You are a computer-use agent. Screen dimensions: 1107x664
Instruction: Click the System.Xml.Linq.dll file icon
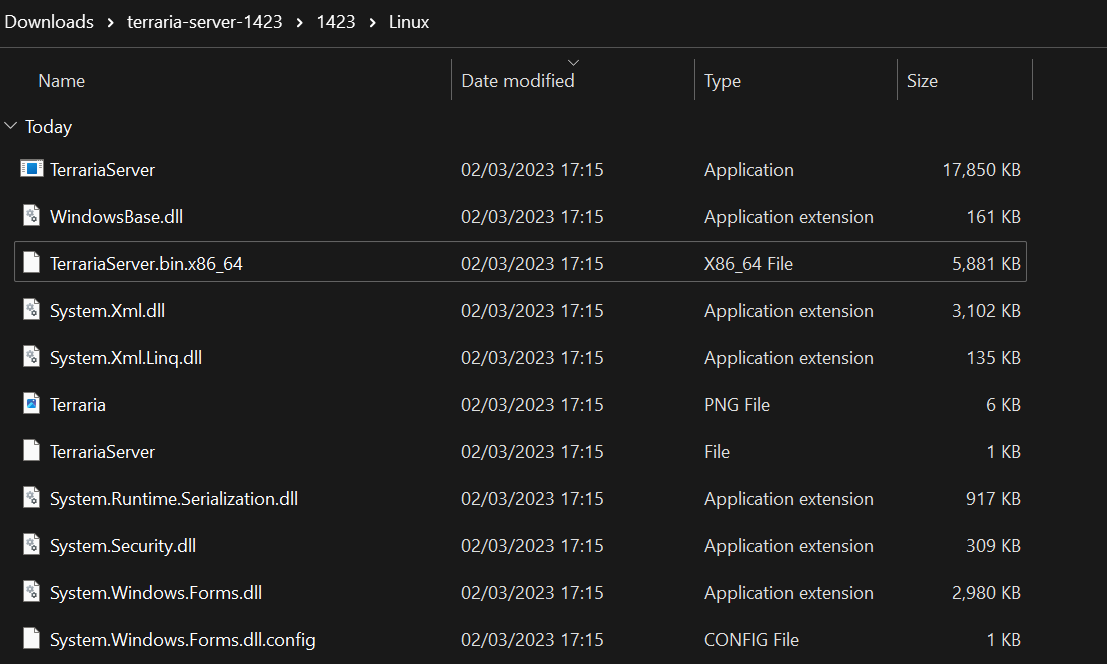[x=32, y=358]
